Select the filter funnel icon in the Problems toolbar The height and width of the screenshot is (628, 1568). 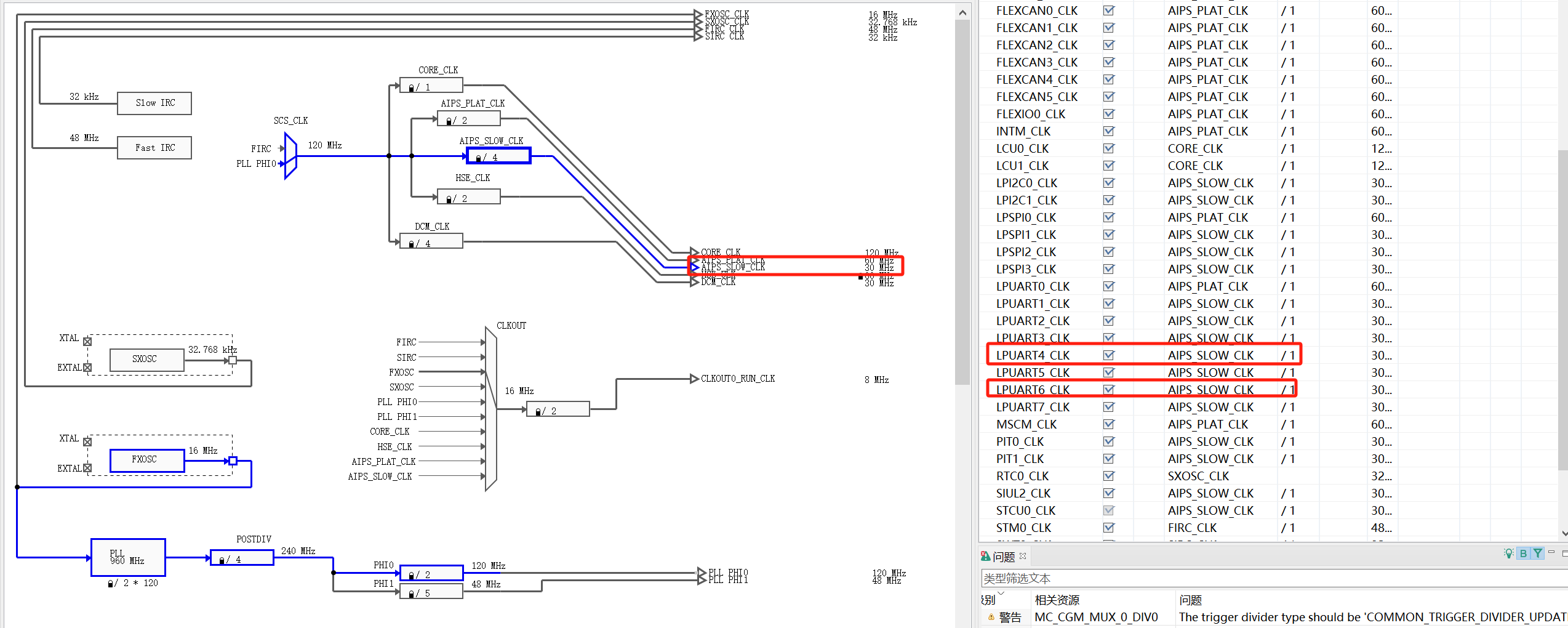click(1537, 553)
